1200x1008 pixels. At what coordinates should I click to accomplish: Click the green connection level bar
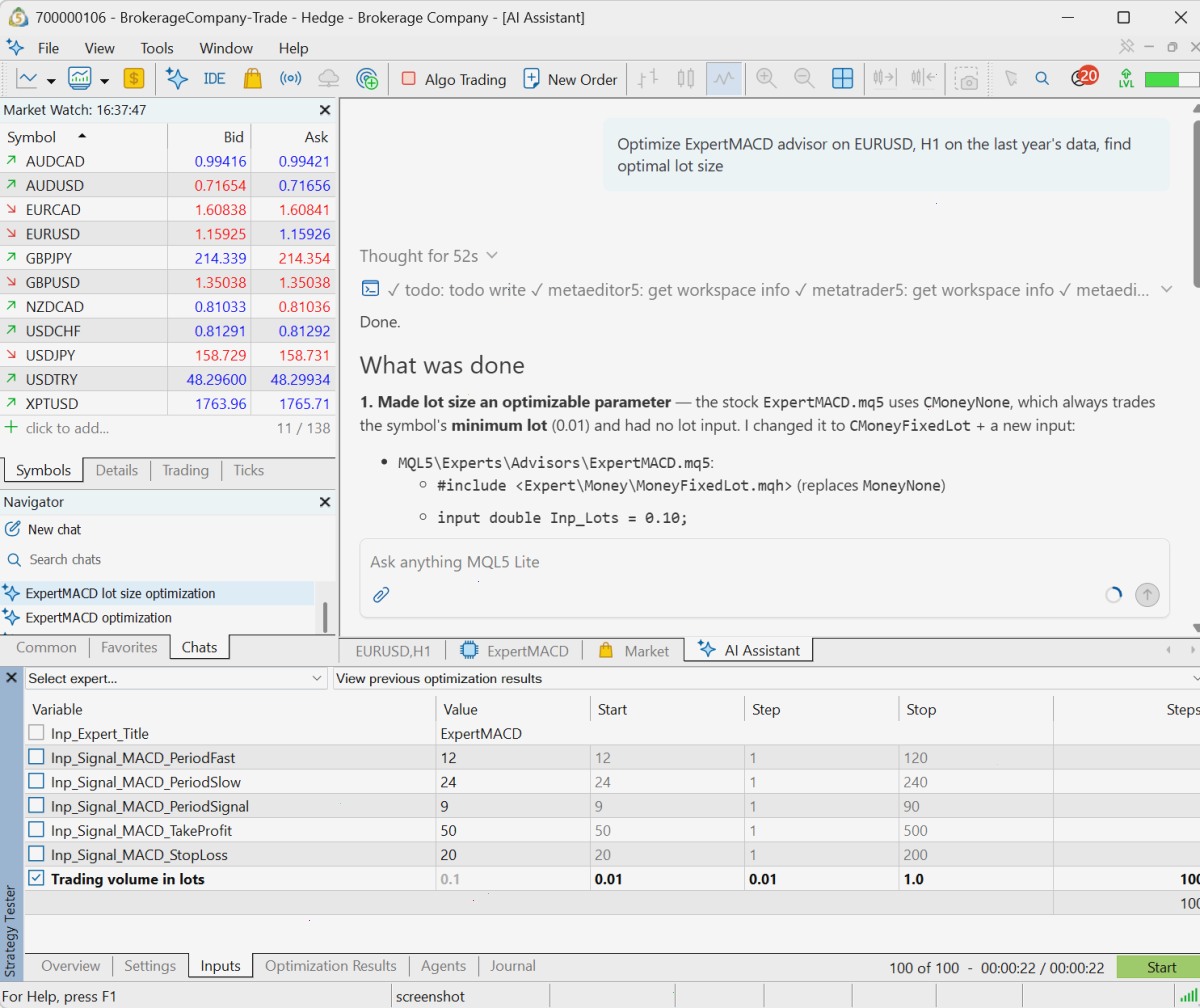point(1171,79)
